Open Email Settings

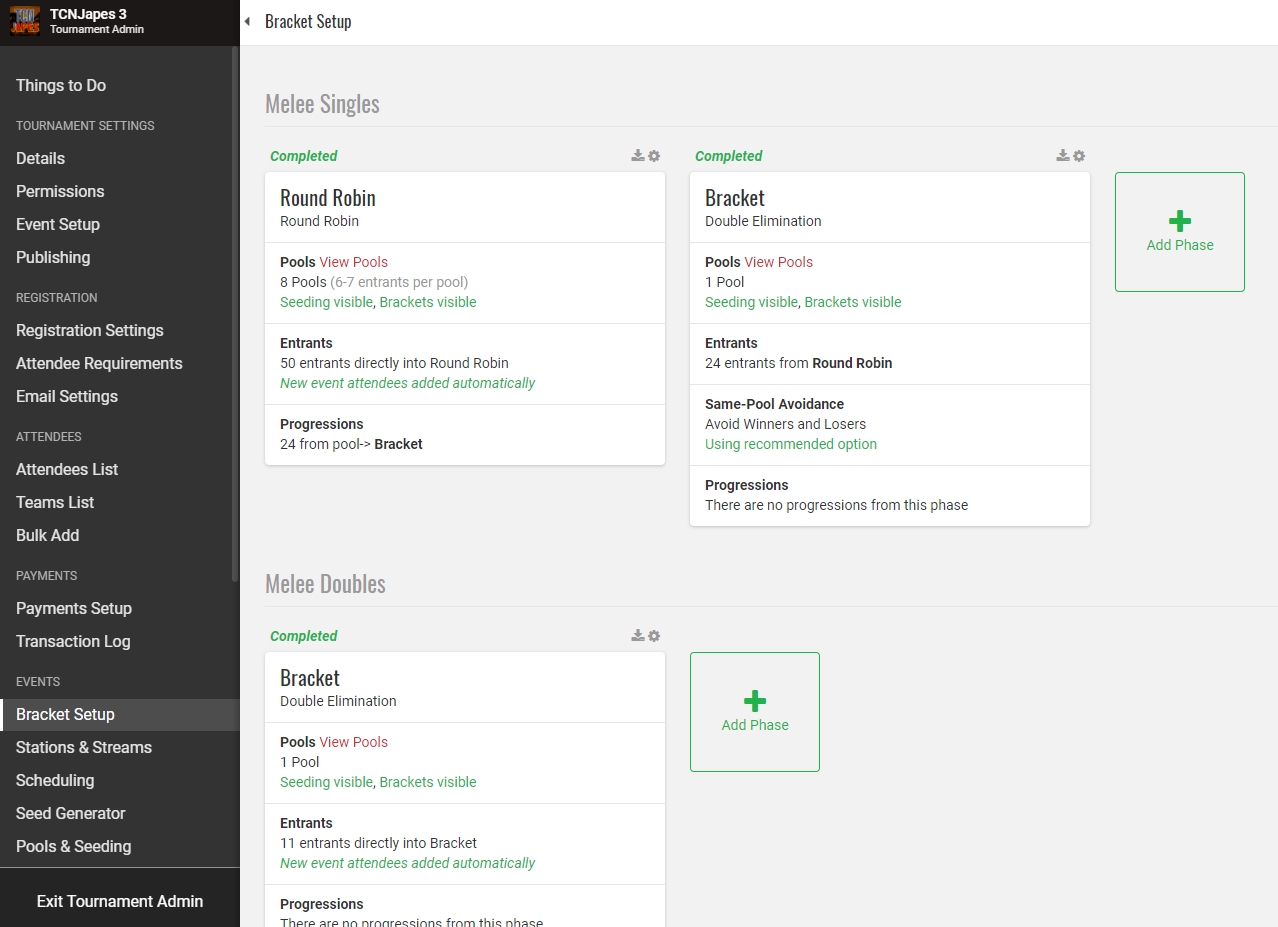(x=67, y=396)
